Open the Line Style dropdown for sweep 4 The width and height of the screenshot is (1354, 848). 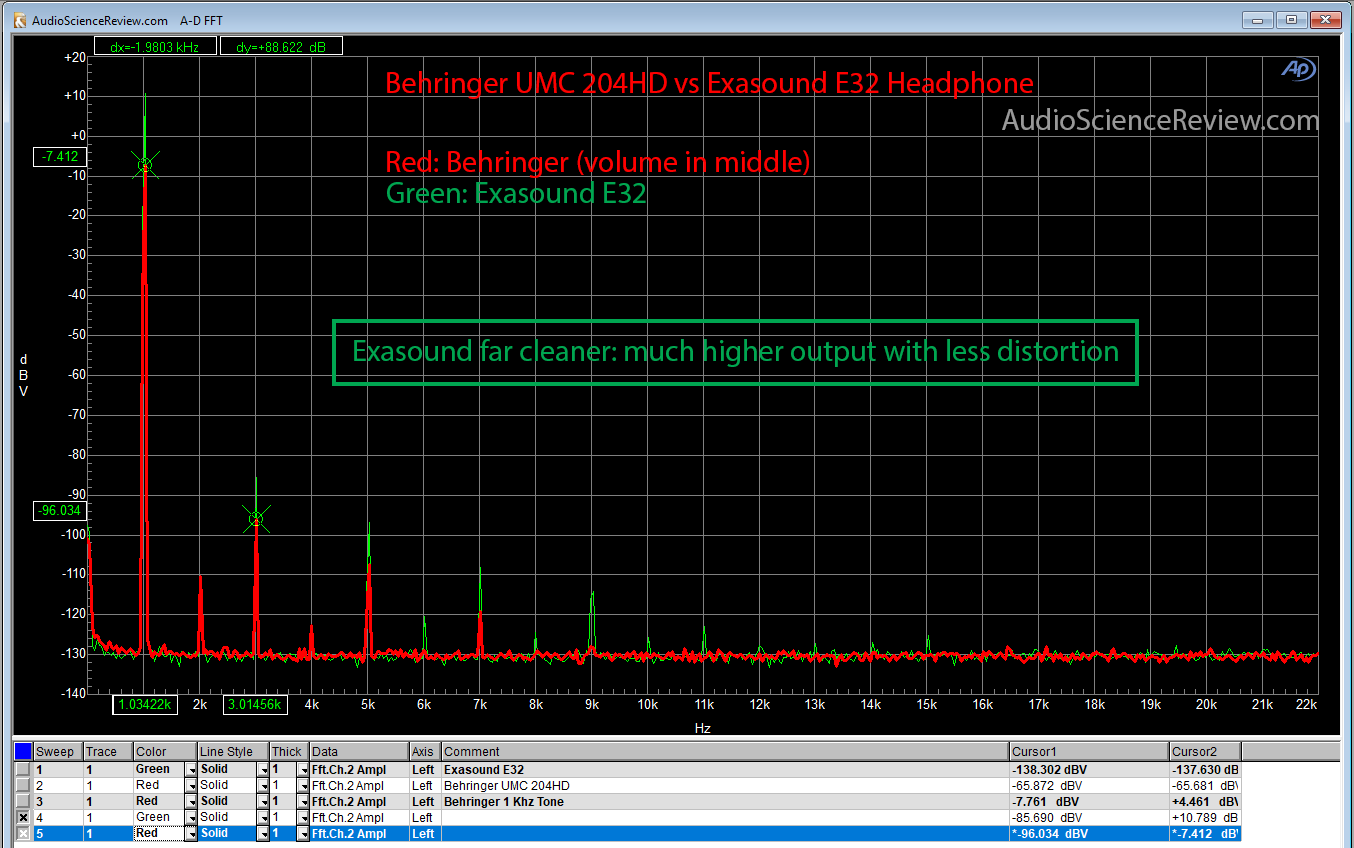[263, 817]
